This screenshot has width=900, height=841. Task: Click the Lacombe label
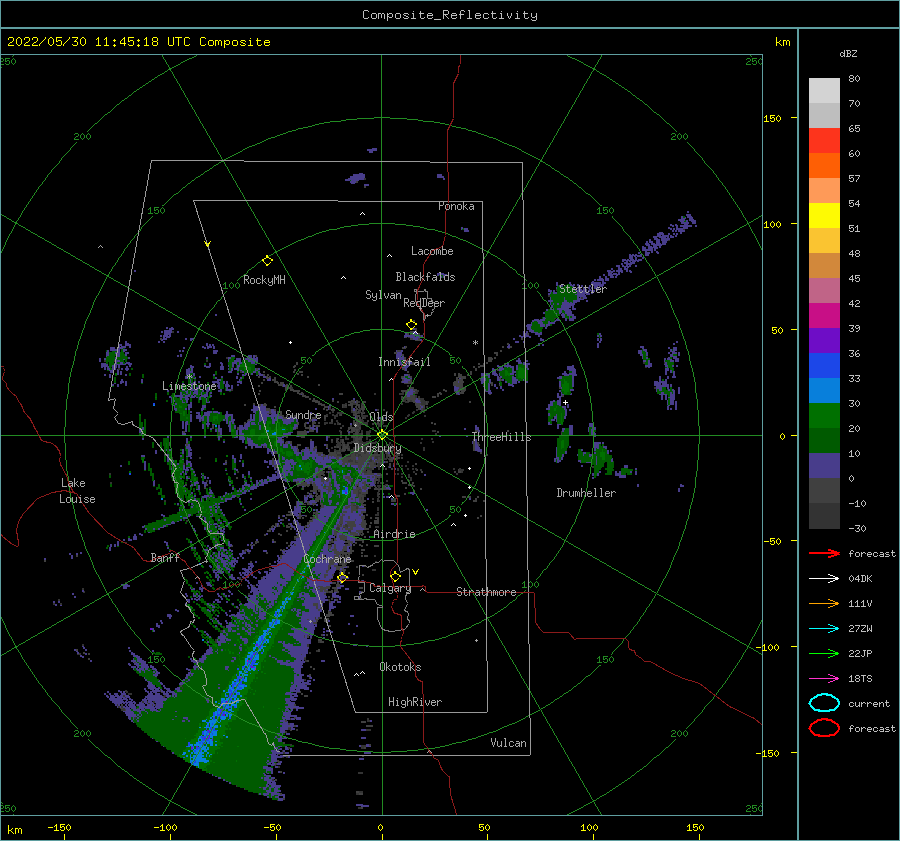(432, 251)
